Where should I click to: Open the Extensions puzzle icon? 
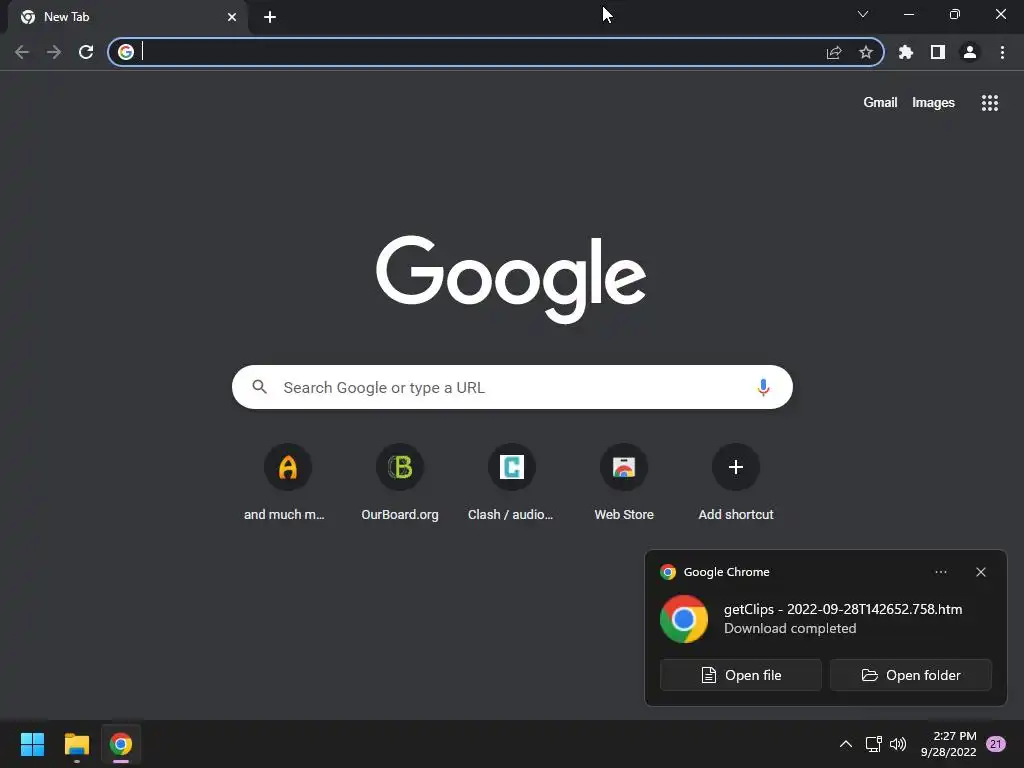coord(906,52)
